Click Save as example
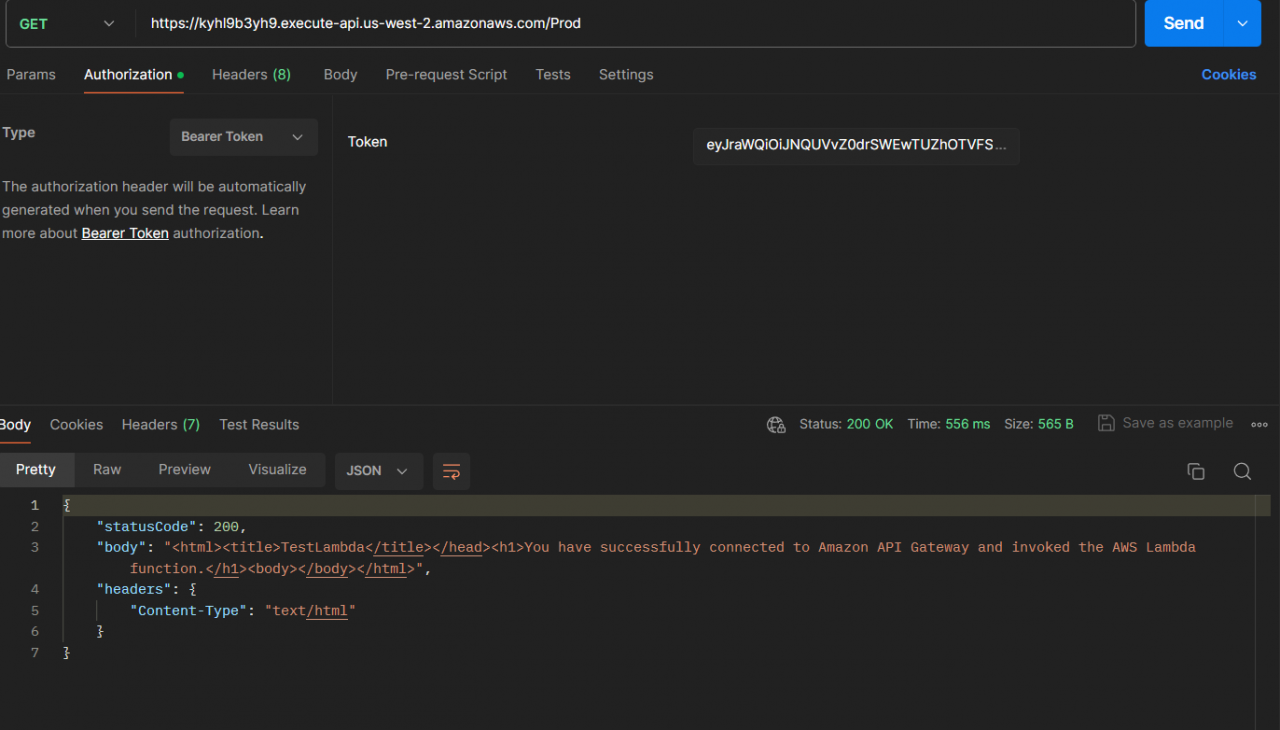 [1165, 423]
